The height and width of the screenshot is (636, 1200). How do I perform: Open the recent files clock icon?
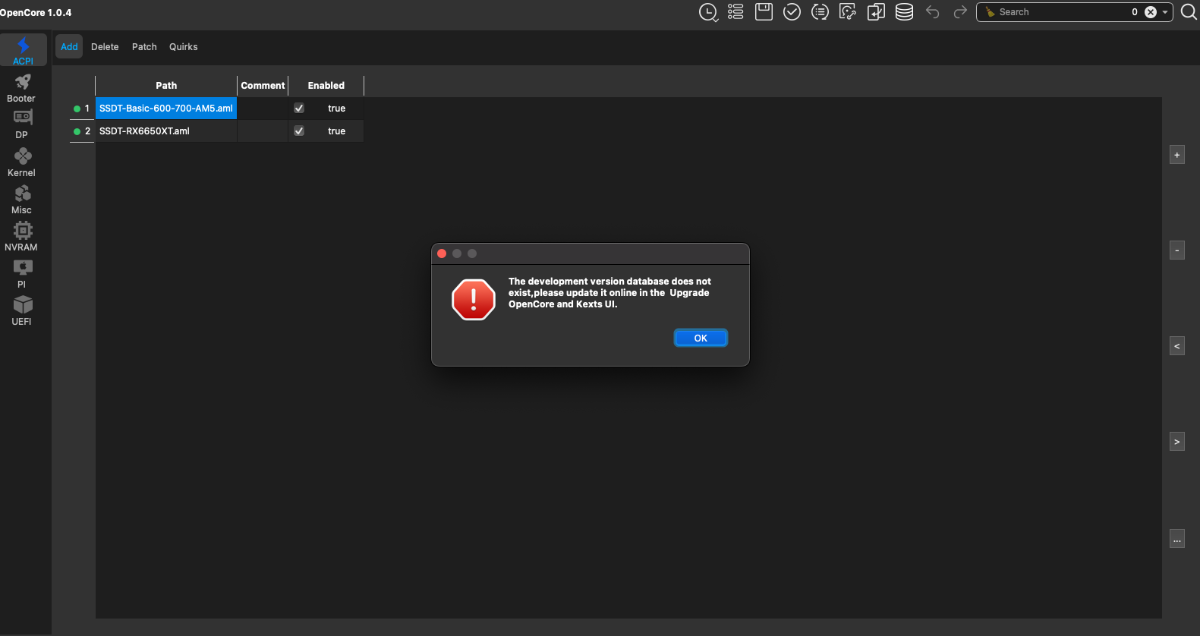point(708,12)
